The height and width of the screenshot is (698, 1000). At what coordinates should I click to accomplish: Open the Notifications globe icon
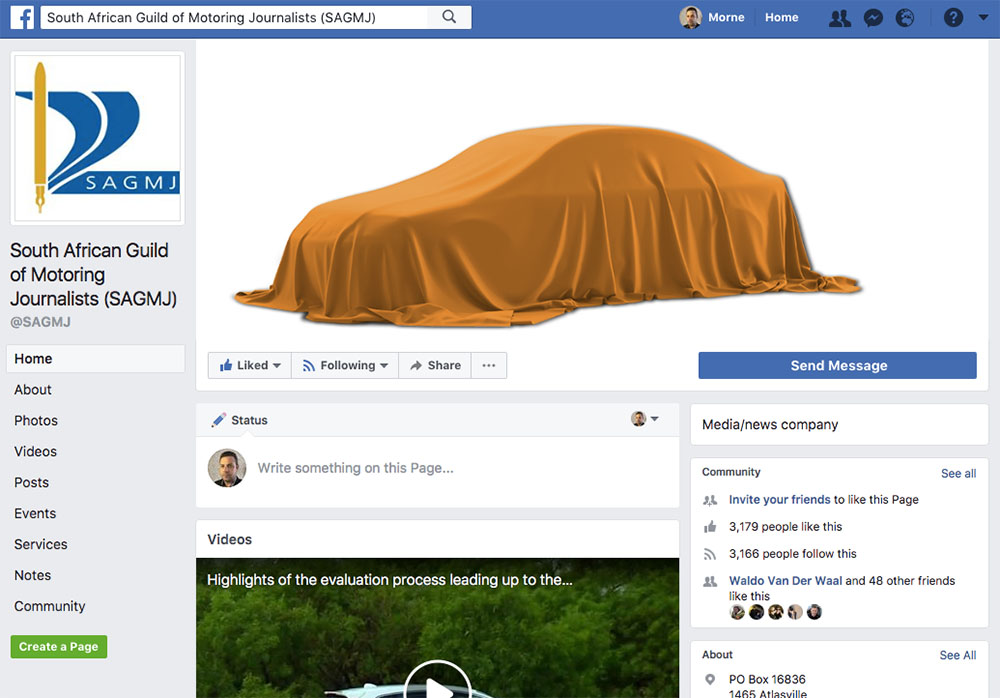(905, 18)
